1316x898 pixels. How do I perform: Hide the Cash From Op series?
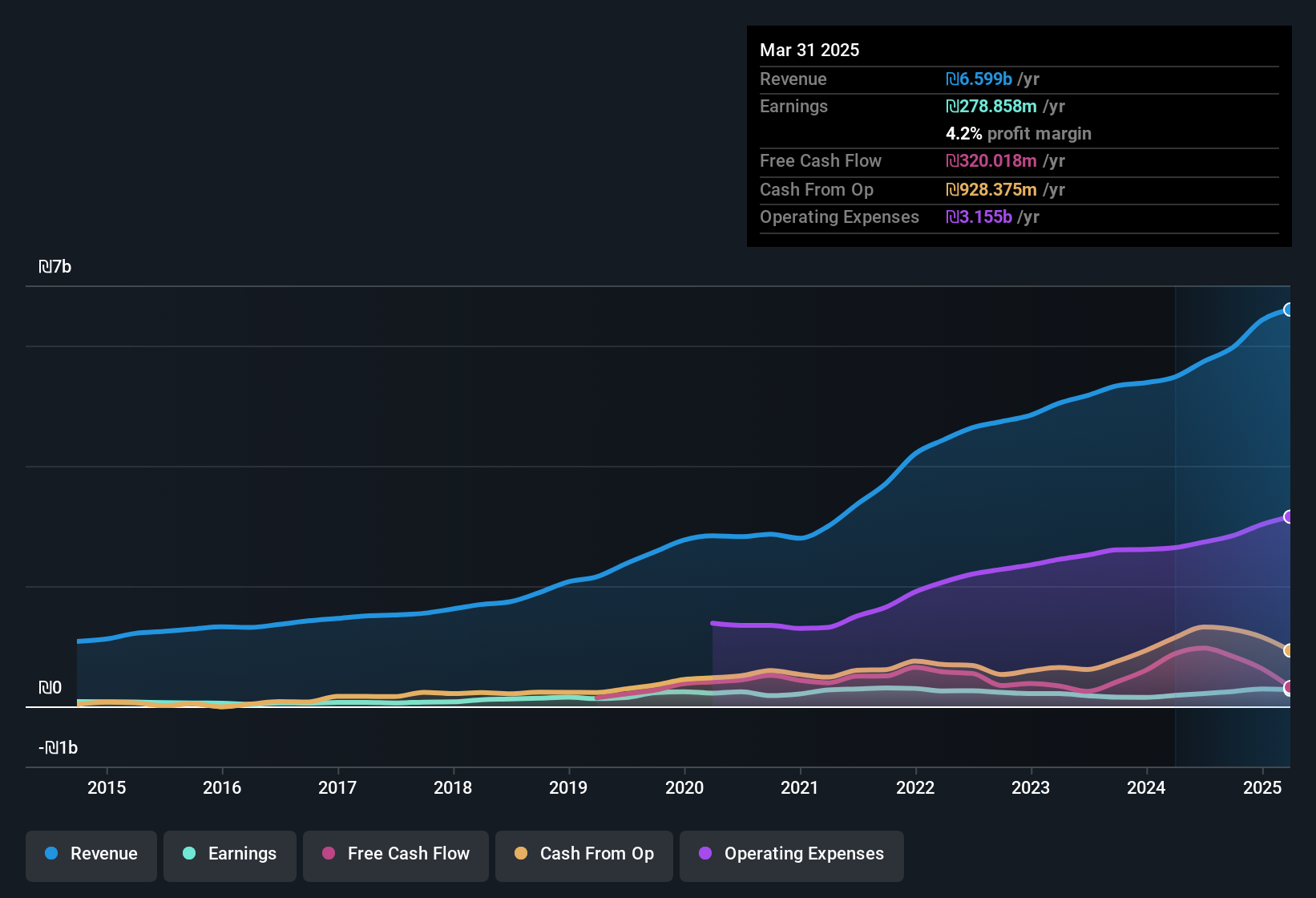584,855
